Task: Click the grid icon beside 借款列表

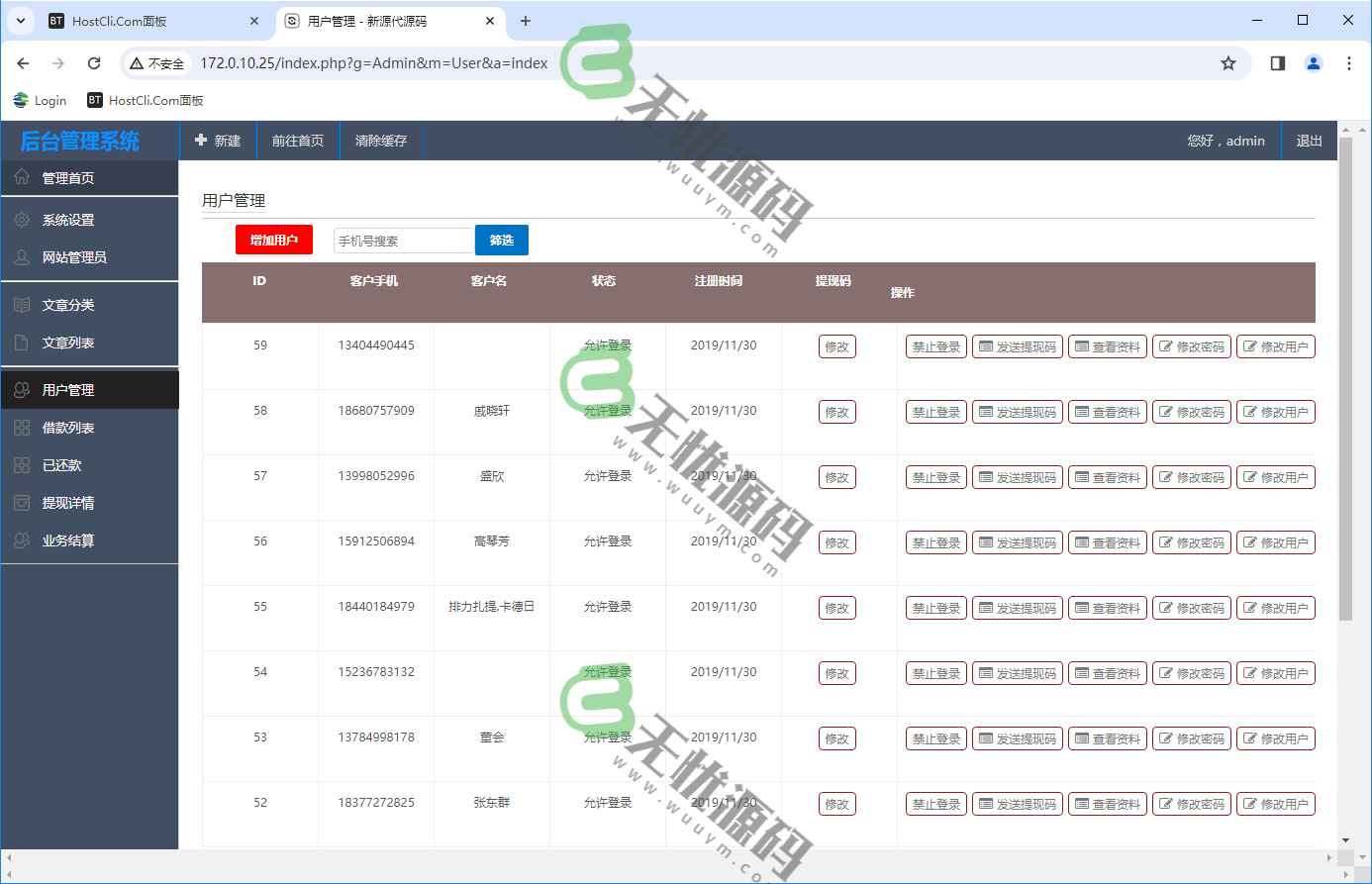Action: (x=22, y=428)
